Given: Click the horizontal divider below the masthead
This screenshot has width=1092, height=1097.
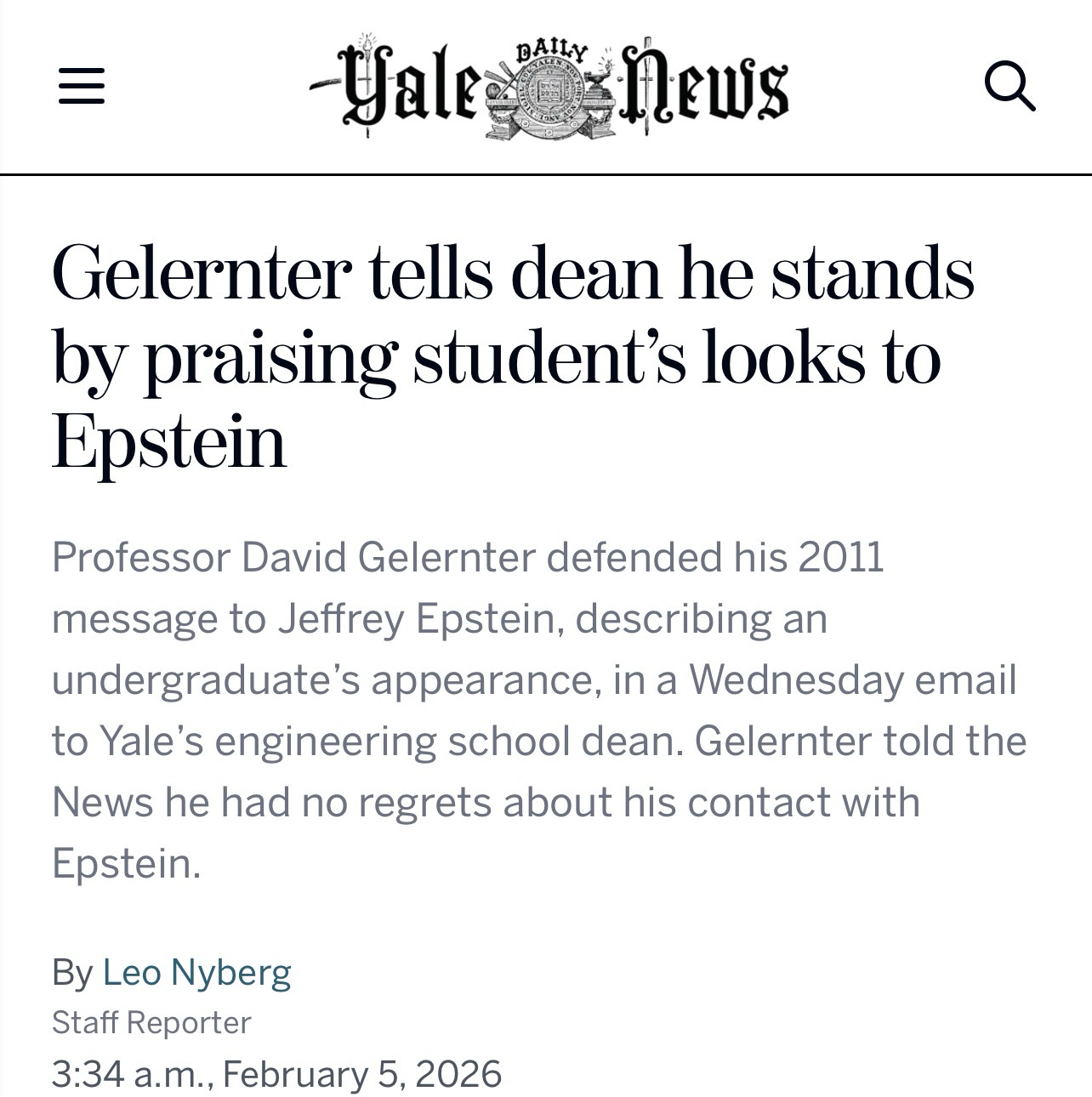Looking at the screenshot, I should [546, 174].
